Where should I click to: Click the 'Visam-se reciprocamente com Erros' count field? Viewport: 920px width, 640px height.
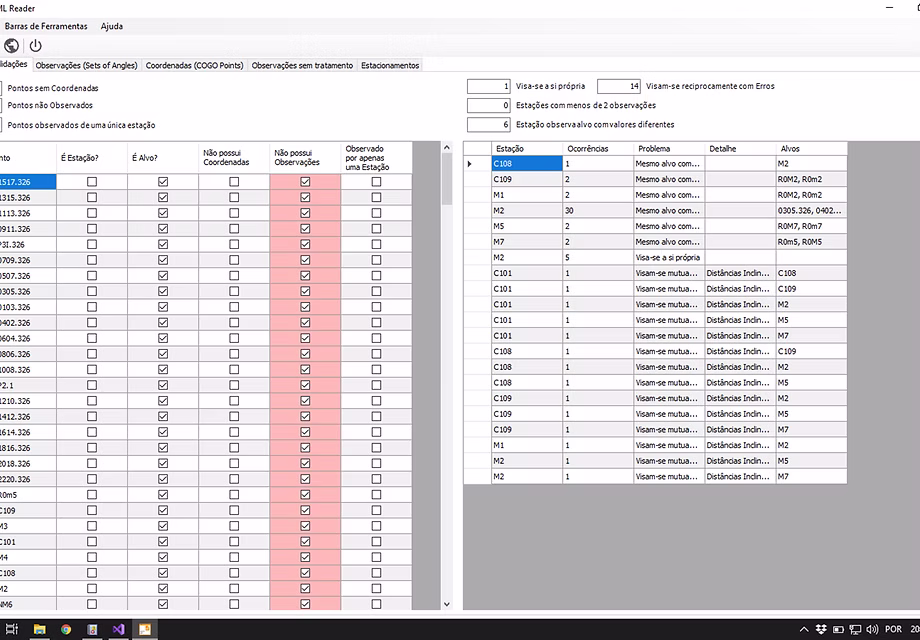click(618, 86)
